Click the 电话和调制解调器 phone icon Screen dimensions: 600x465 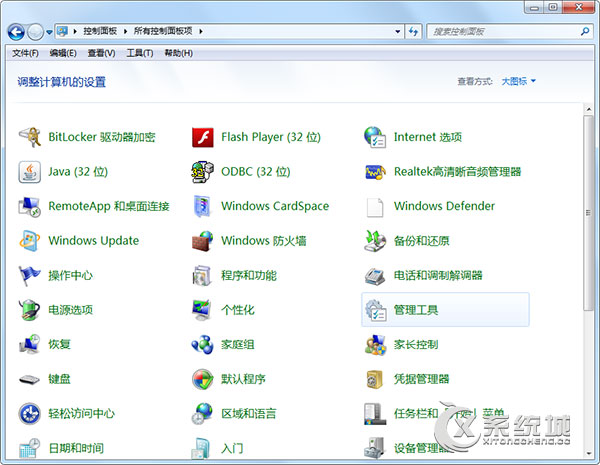[375, 276]
